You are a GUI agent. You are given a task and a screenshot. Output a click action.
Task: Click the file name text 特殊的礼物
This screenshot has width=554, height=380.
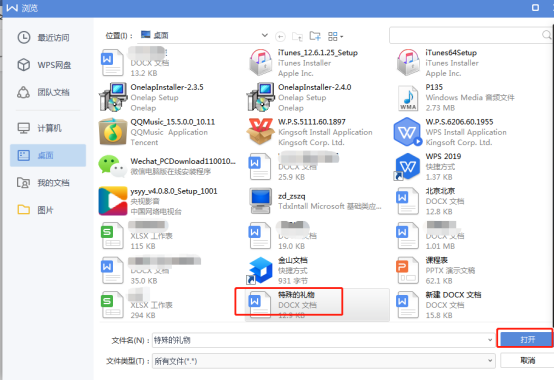296,295
